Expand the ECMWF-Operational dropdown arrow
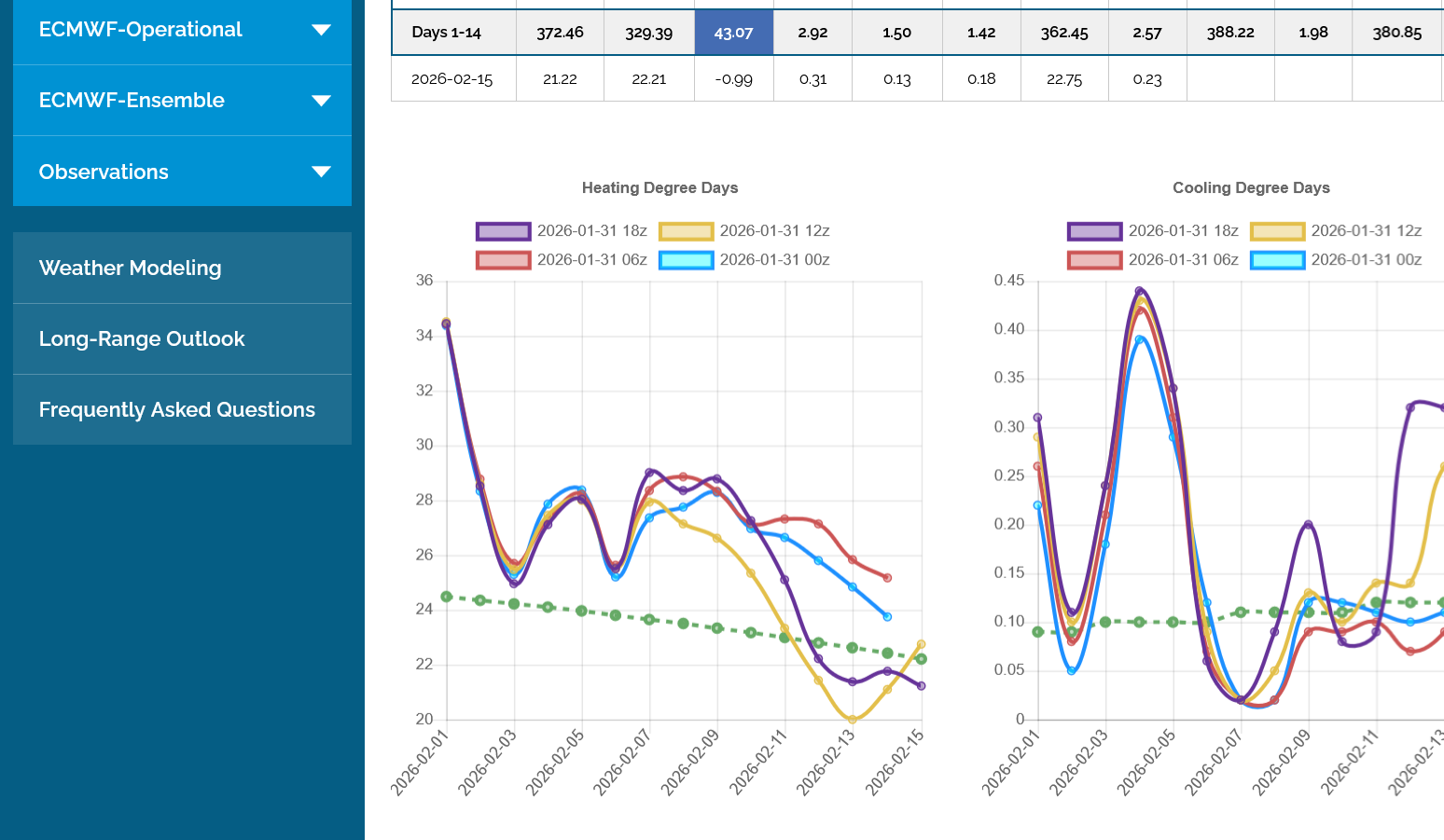 (x=321, y=30)
